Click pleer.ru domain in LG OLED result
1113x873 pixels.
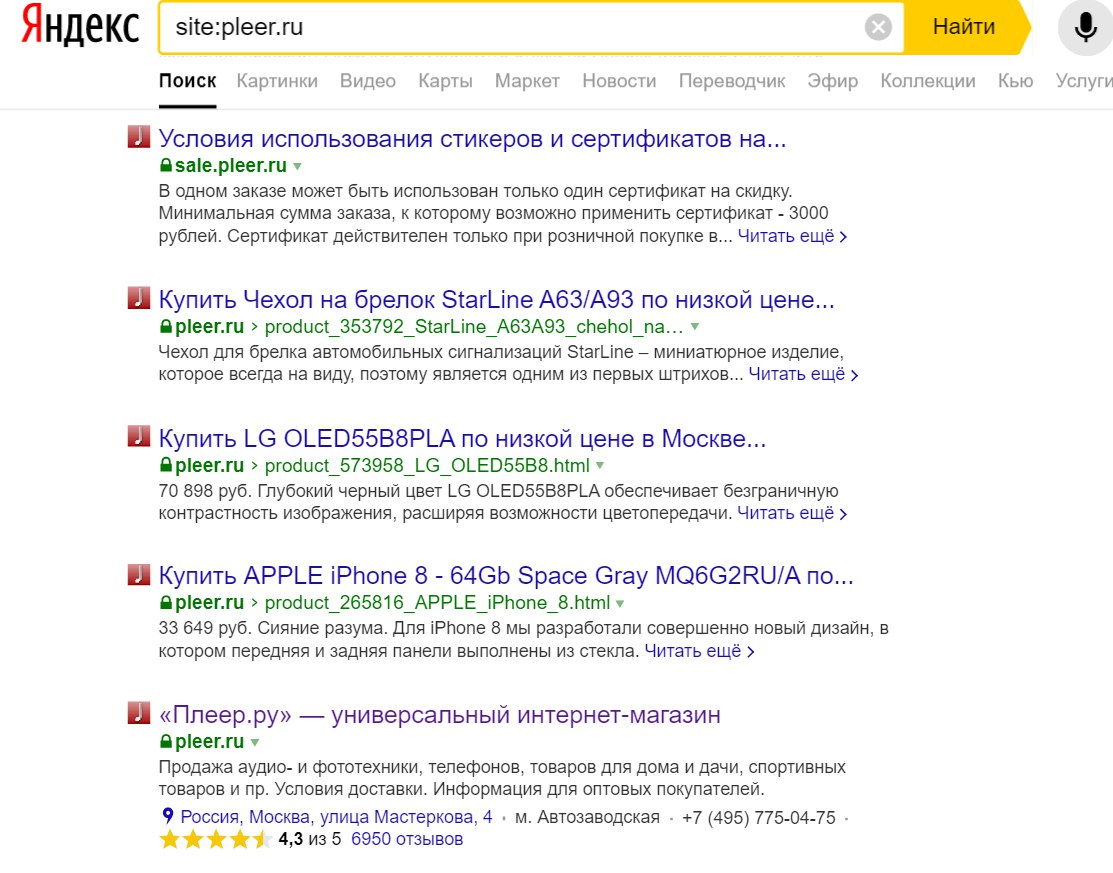(209, 466)
